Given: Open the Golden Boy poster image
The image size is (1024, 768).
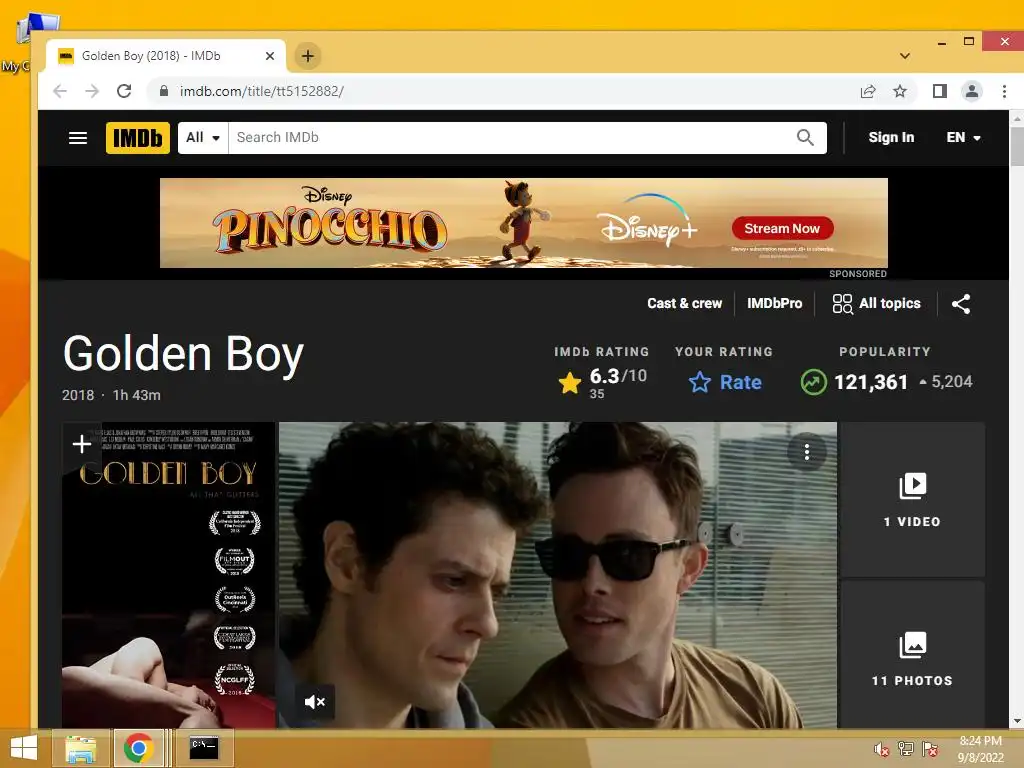Looking at the screenshot, I should 168,575.
